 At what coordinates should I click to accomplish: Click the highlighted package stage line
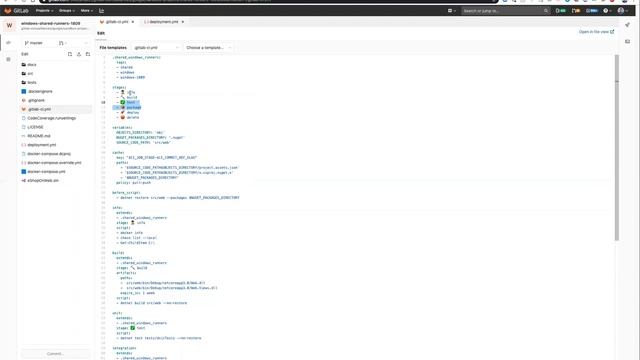pos(127,107)
